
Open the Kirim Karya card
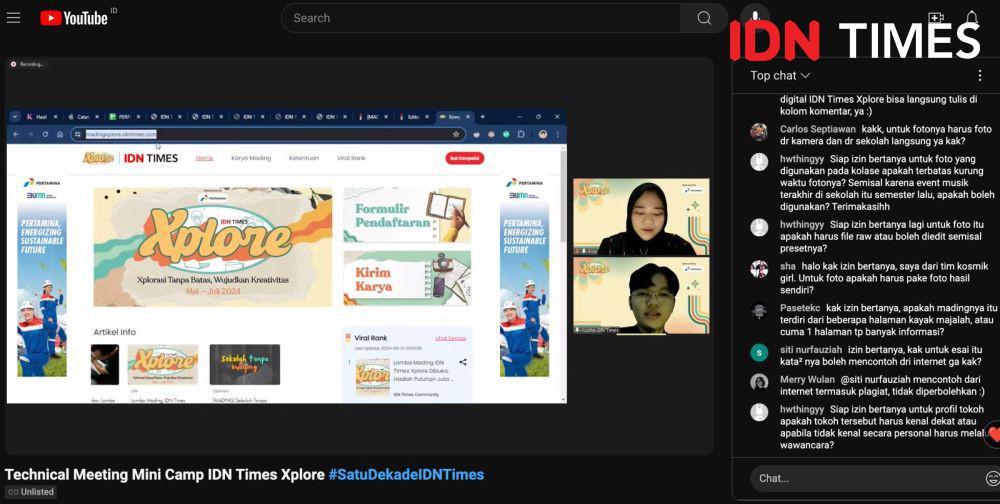(407, 278)
